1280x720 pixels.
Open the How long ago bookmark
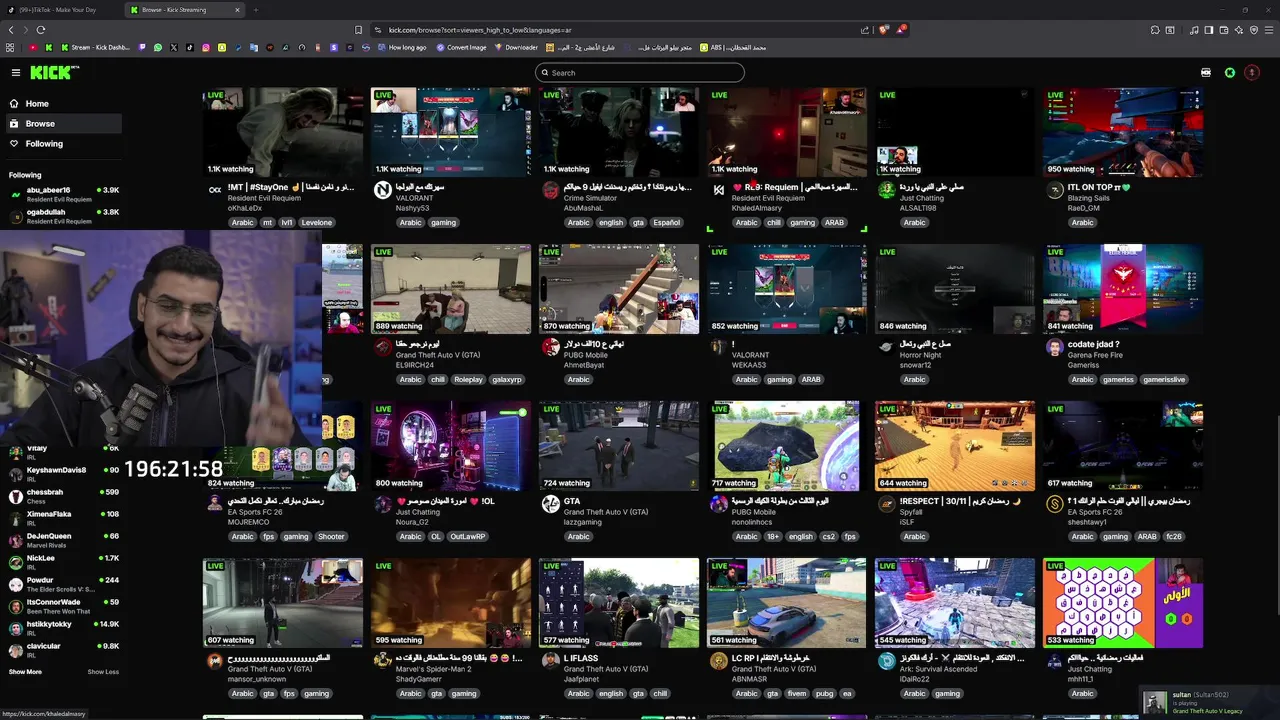pos(401,47)
